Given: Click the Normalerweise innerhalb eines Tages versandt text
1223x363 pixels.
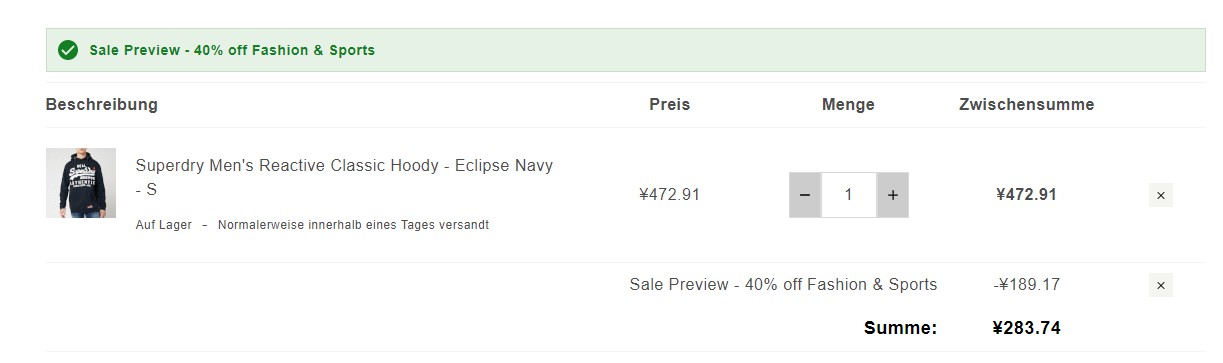Looking at the screenshot, I should click(353, 225).
